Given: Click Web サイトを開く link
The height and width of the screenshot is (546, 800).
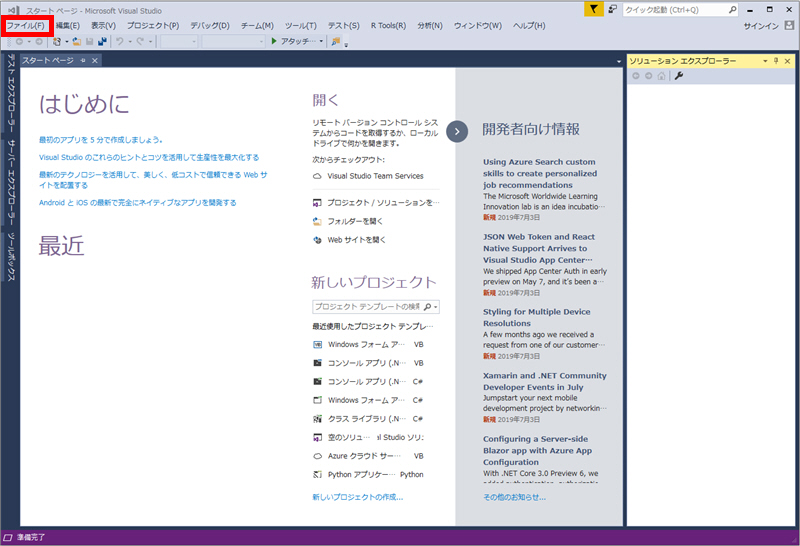Looking at the screenshot, I should pyautogui.click(x=356, y=240).
